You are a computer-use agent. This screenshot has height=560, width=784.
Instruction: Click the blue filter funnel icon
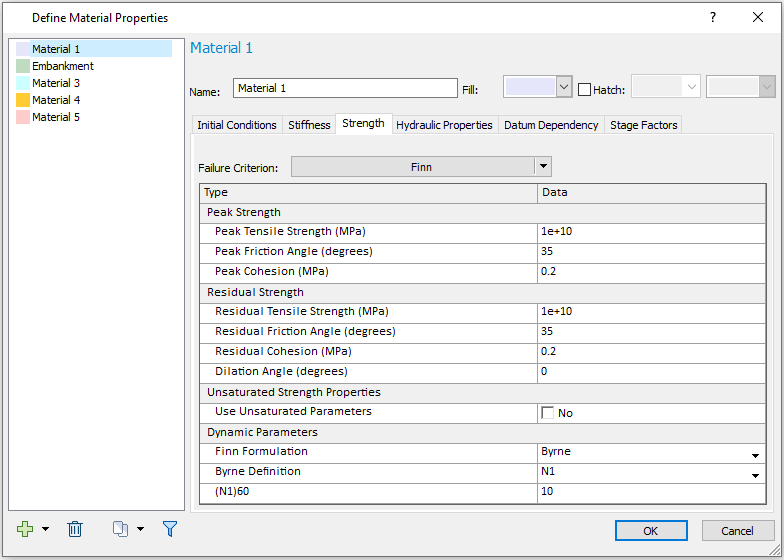click(169, 529)
